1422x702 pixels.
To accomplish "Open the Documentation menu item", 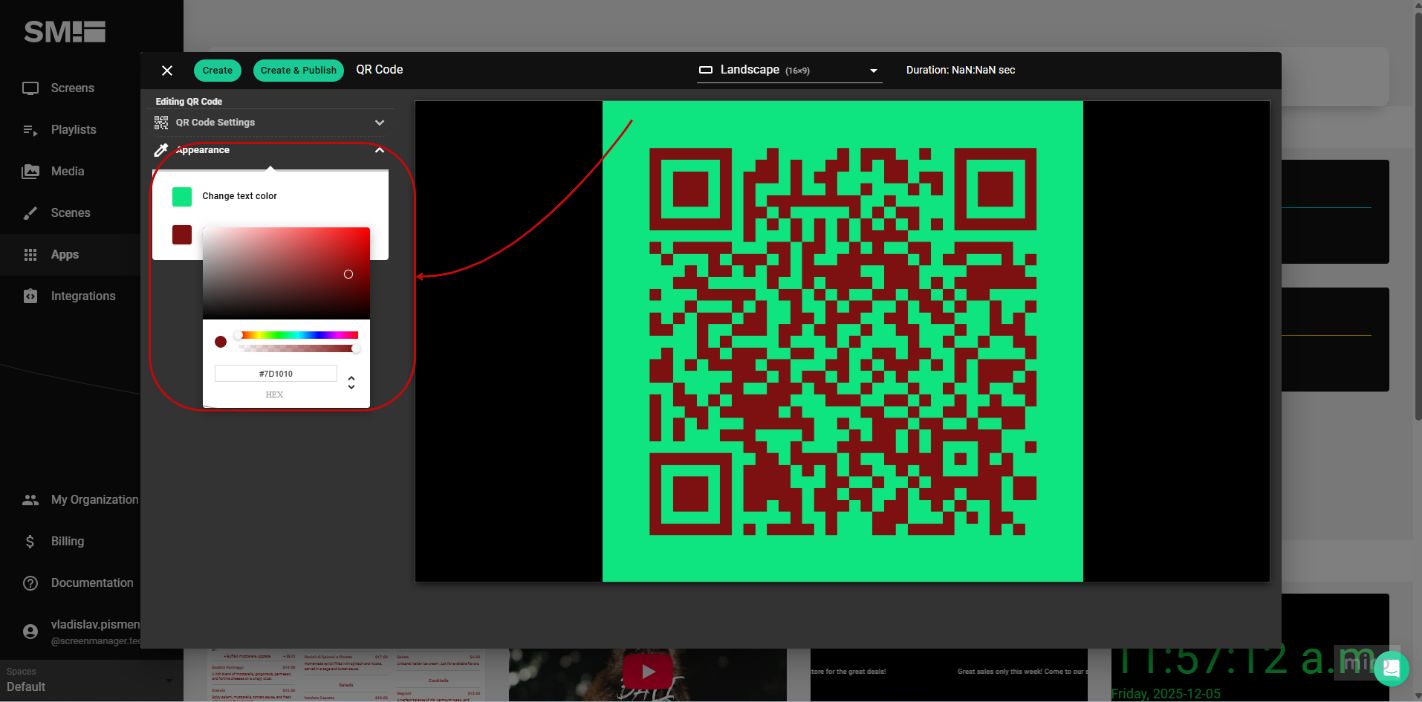I will (x=31, y=583).
